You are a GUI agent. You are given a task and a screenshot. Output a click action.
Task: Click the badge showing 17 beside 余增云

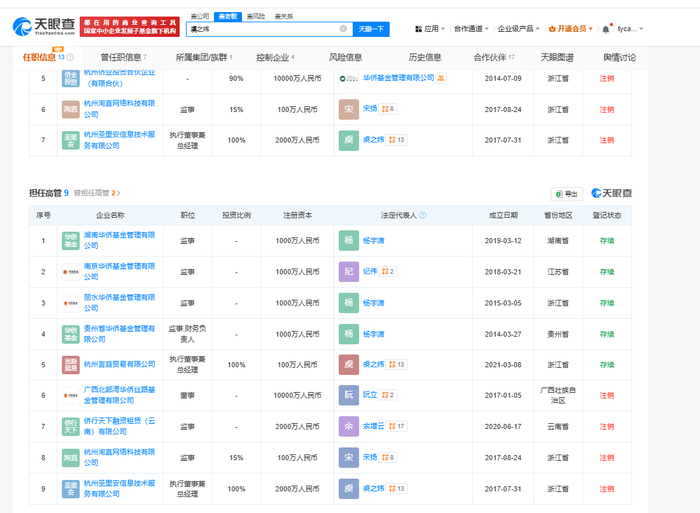[x=398, y=427]
